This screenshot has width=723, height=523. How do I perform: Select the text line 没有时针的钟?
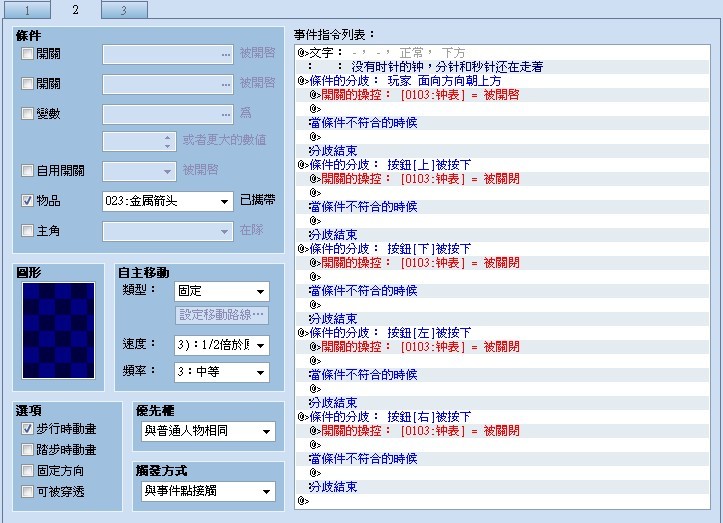503,67
